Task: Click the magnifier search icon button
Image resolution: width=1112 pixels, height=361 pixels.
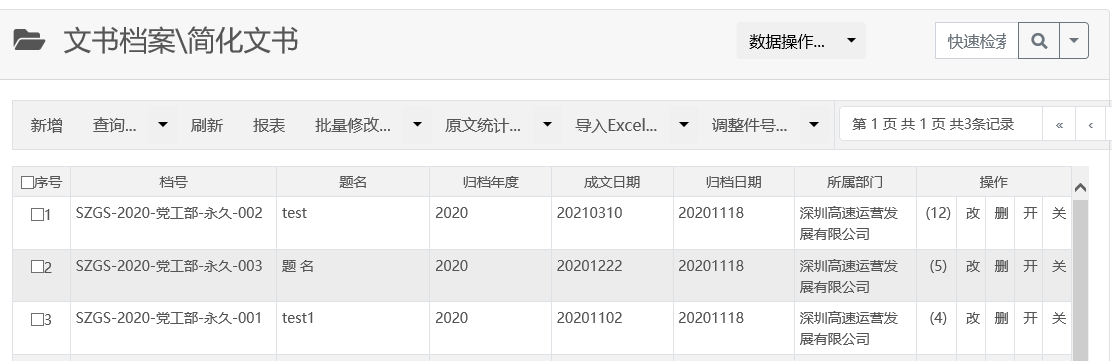Action: click(1039, 40)
